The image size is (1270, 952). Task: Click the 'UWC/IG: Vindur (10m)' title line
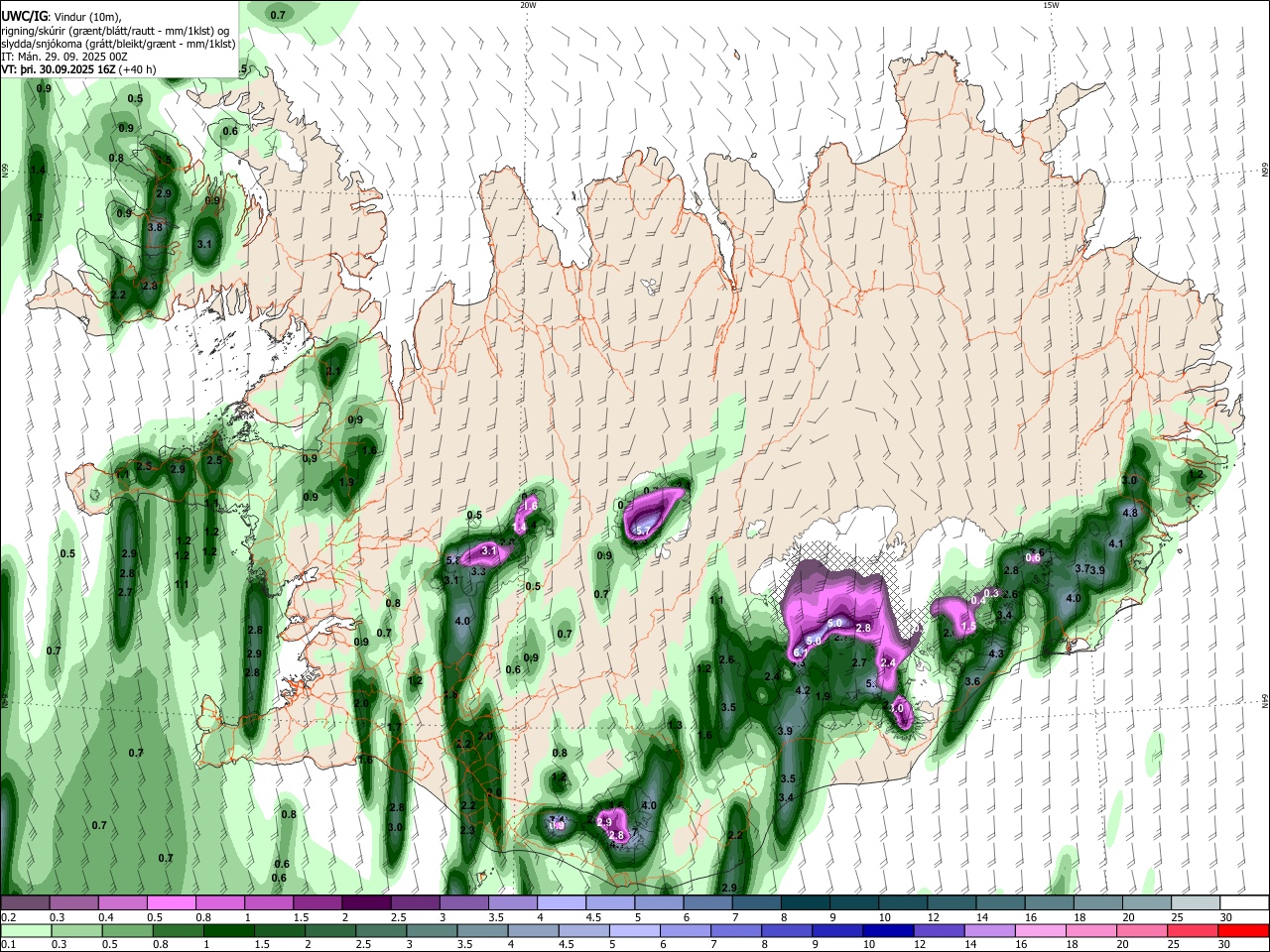pyautogui.click(x=62, y=16)
